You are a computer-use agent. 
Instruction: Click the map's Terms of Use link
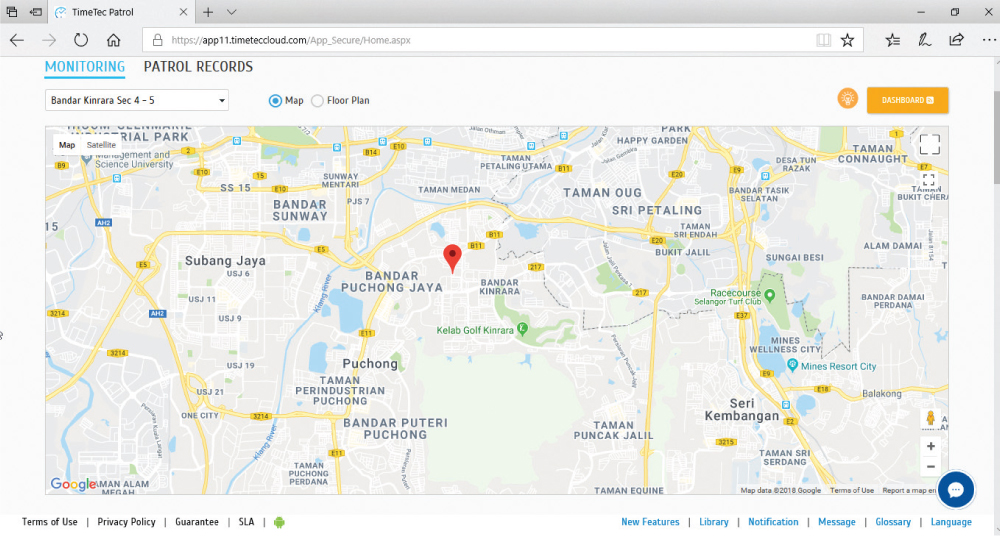[852, 490]
